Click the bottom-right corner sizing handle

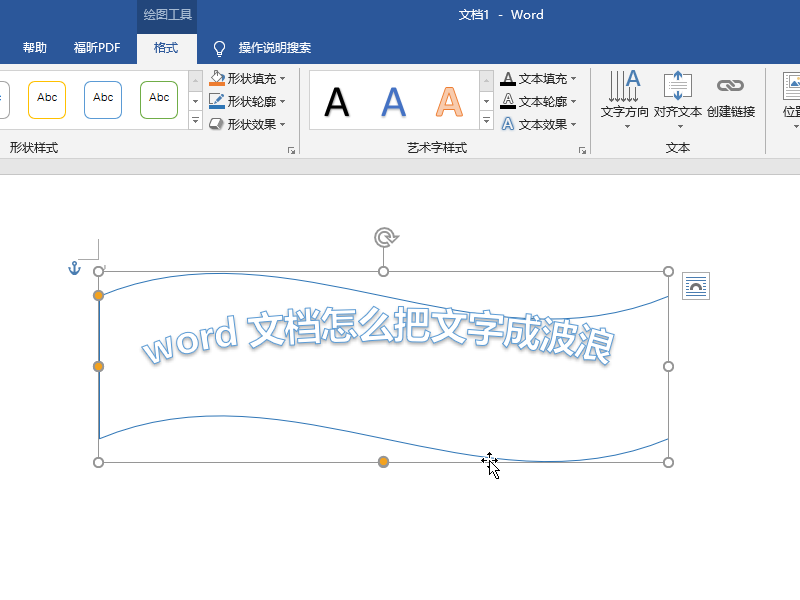[x=668, y=462]
